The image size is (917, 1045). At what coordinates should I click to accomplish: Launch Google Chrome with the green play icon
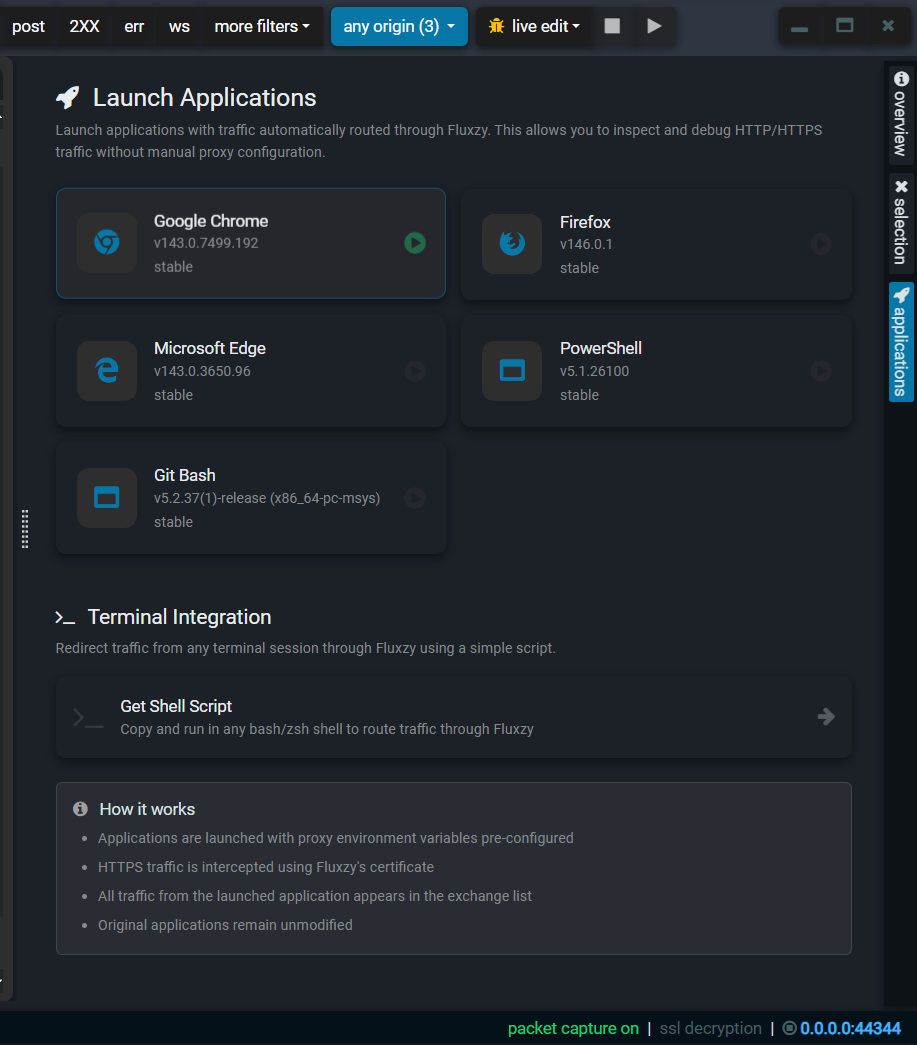(x=415, y=243)
